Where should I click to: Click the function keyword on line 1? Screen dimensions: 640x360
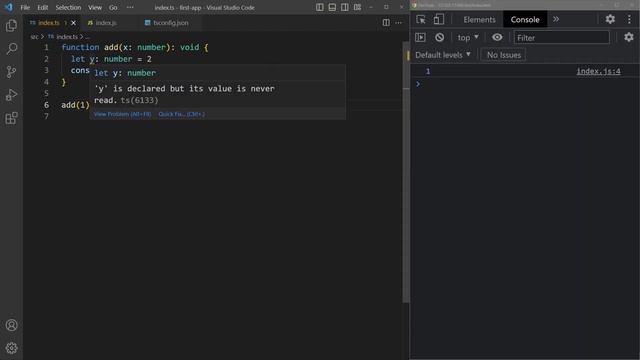pyautogui.click(x=80, y=47)
